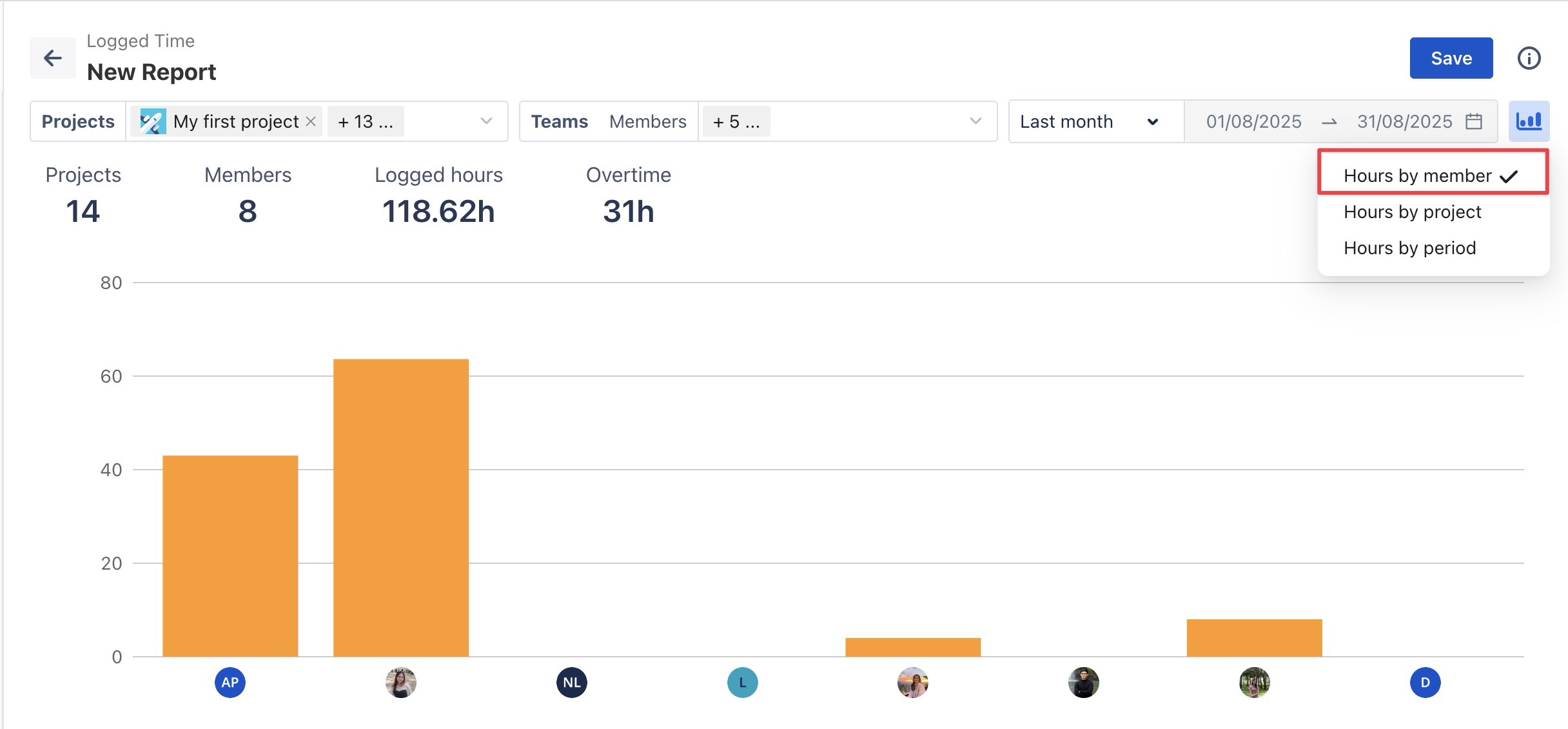This screenshot has width=1568, height=729.
Task: Choose Hours by project option
Action: coord(1412,212)
